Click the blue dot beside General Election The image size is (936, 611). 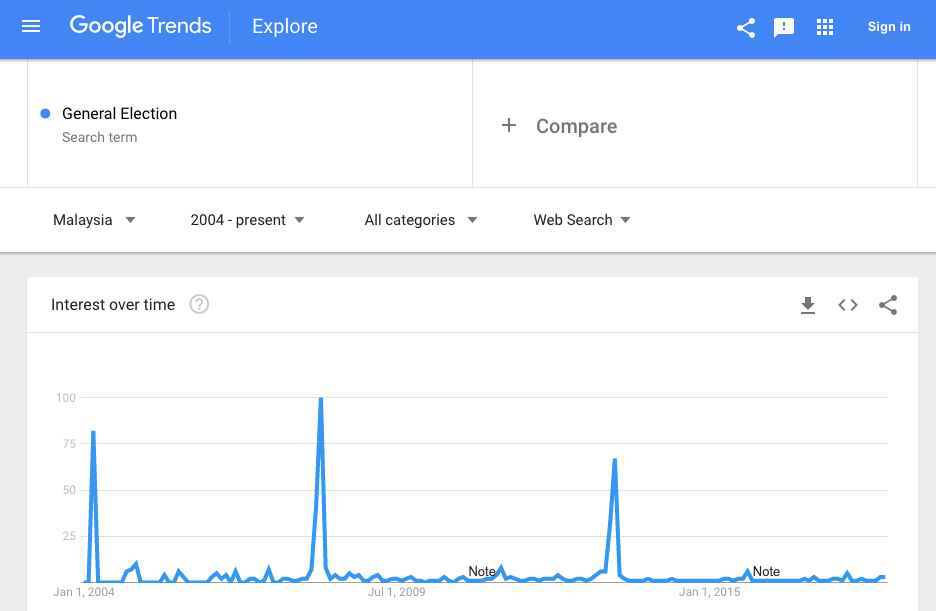(x=45, y=113)
